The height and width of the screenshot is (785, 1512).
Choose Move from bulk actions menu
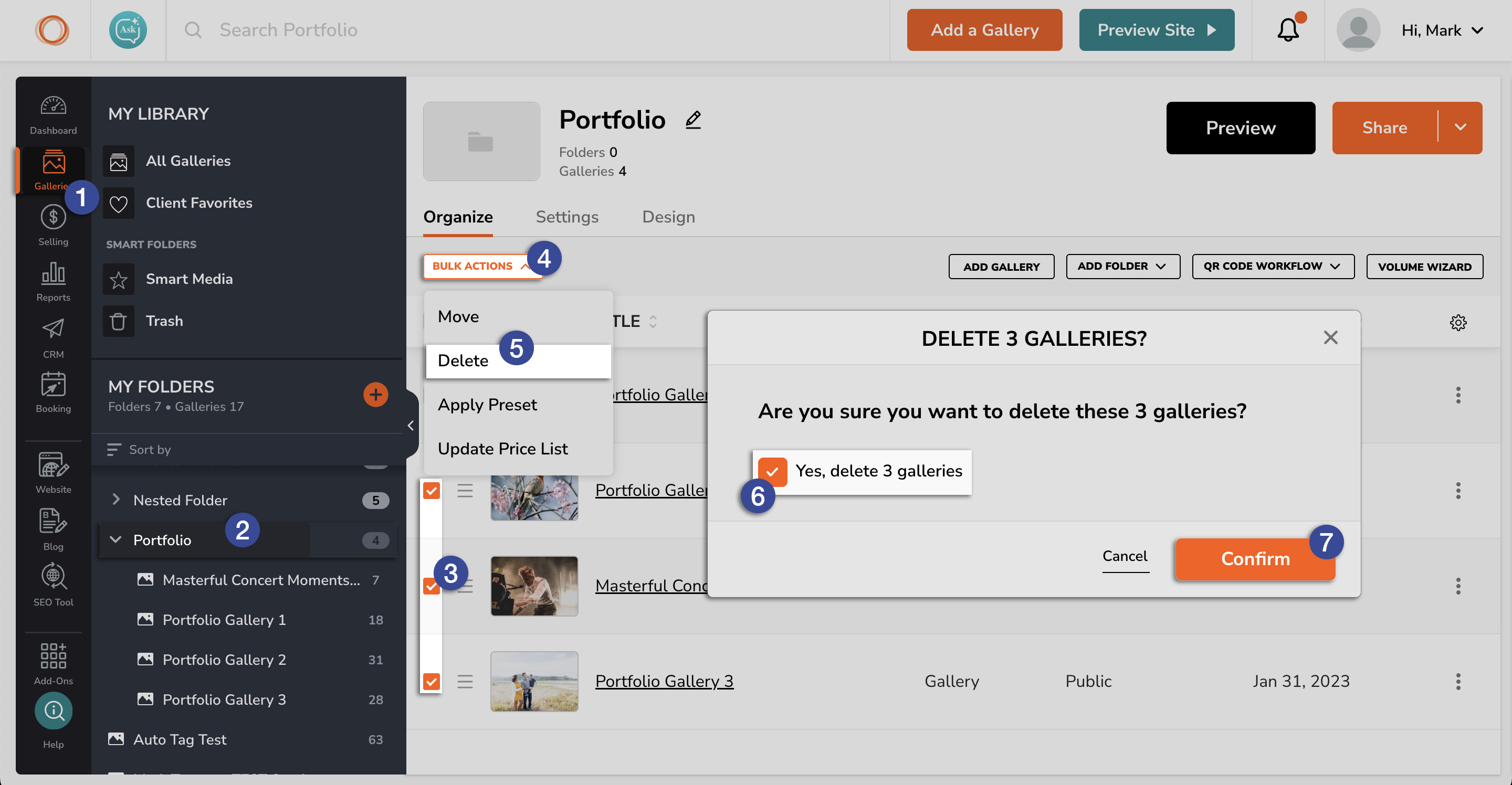[518, 317]
